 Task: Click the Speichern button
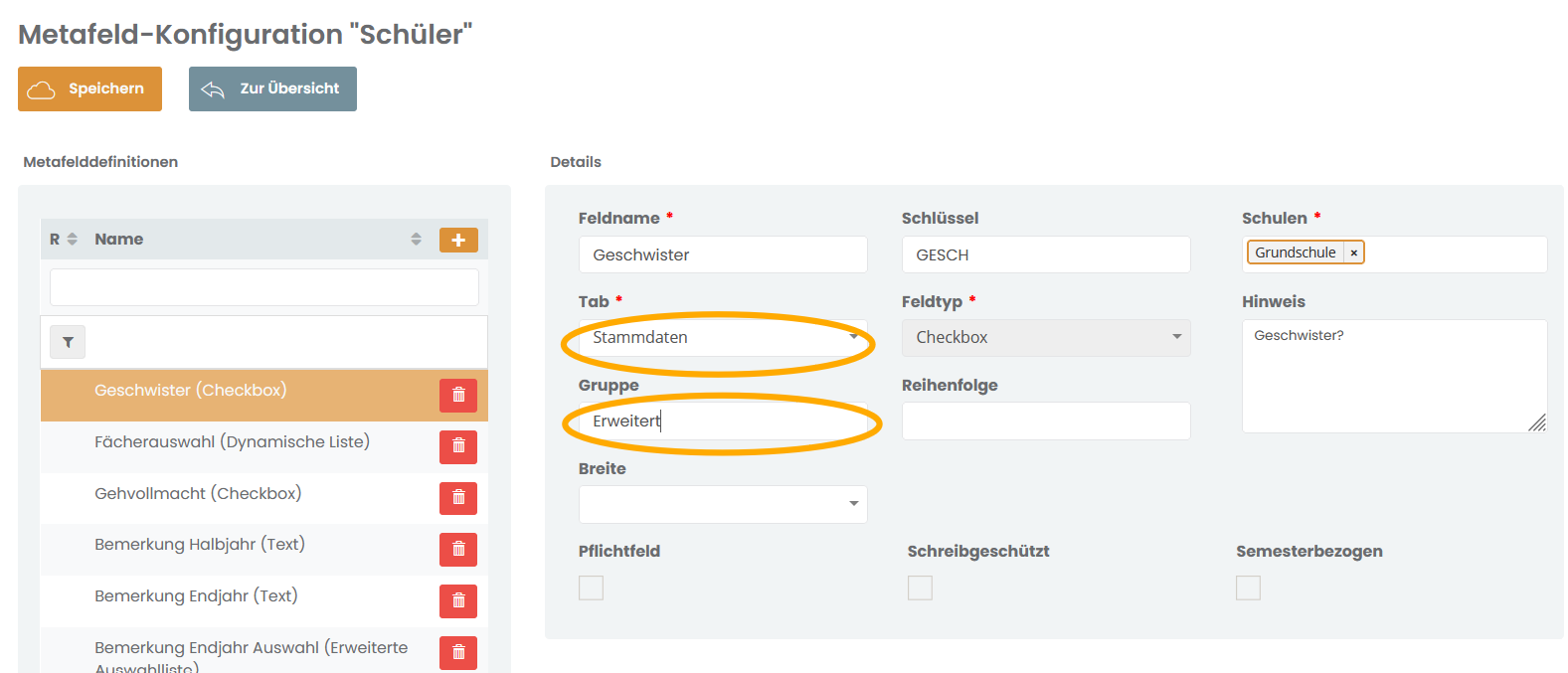[x=89, y=88]
